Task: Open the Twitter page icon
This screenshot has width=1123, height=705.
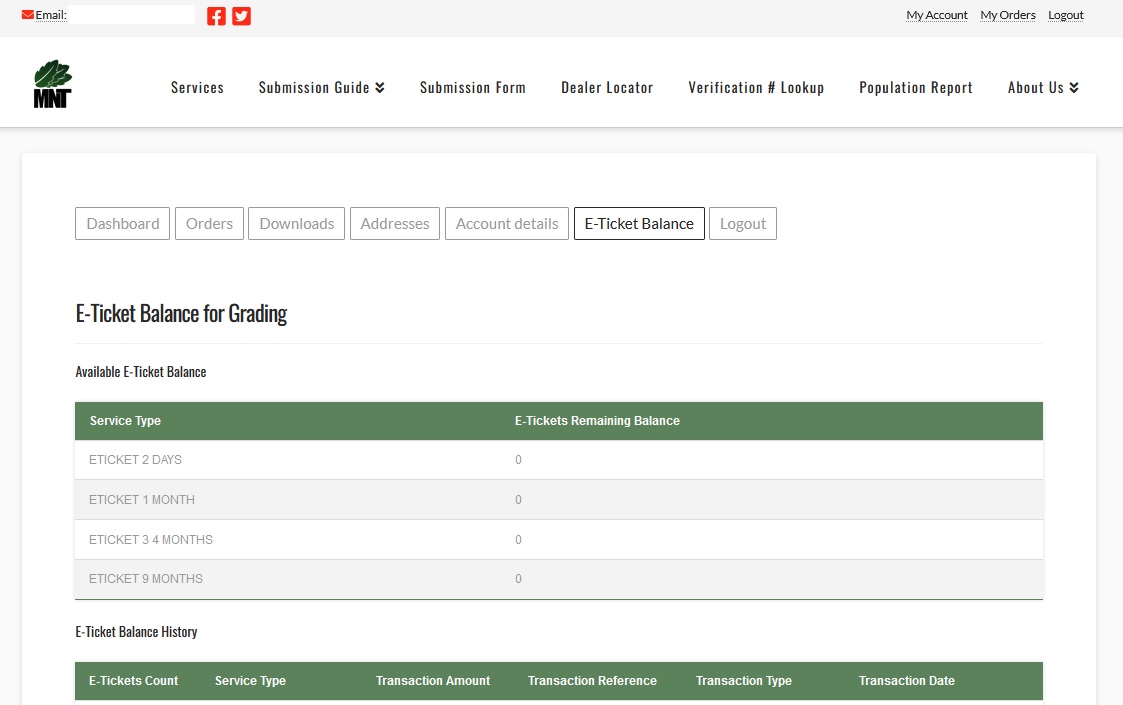Action: click(x=242, y=16)
